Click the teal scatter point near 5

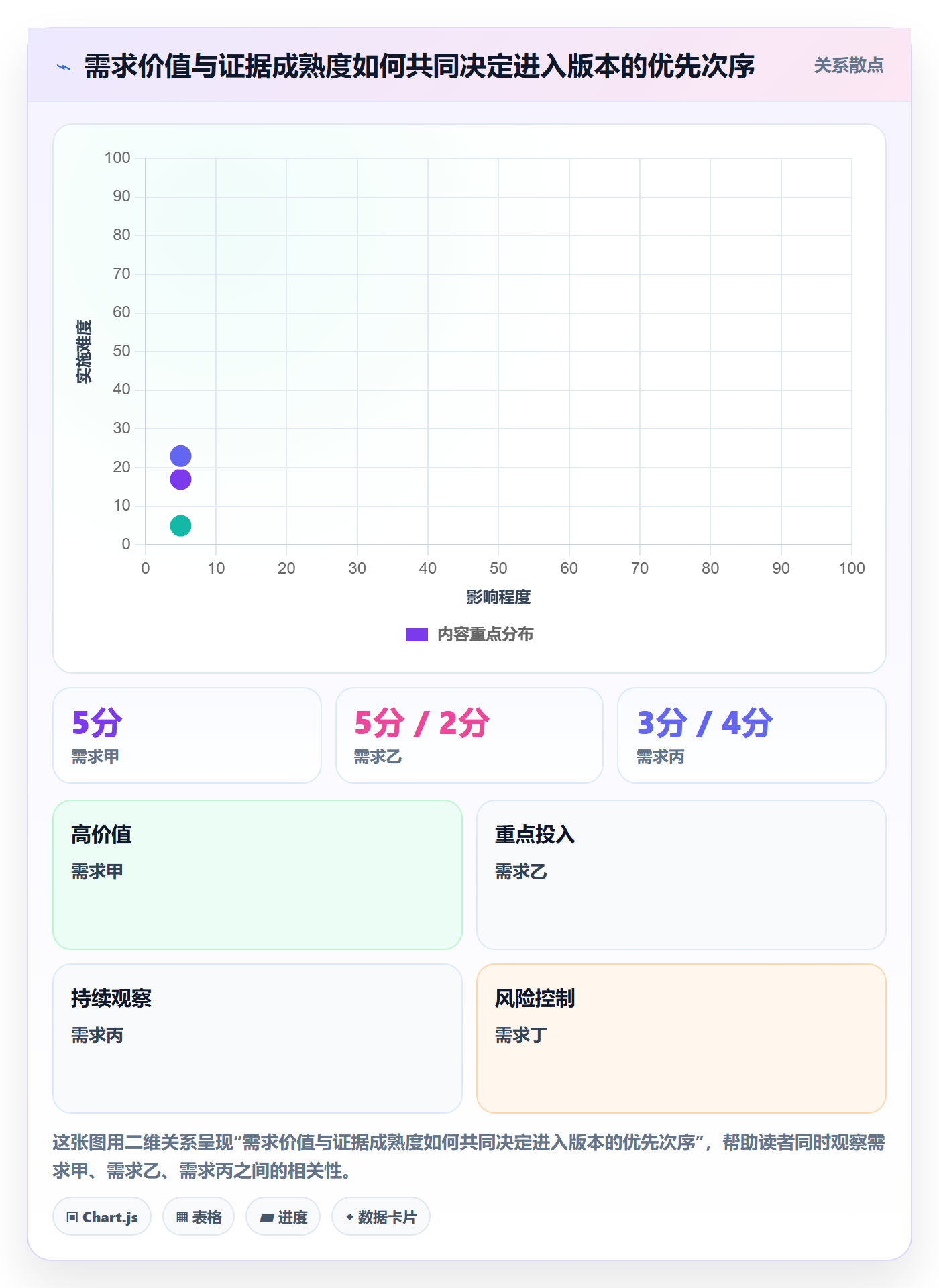(x=180, y=525)
